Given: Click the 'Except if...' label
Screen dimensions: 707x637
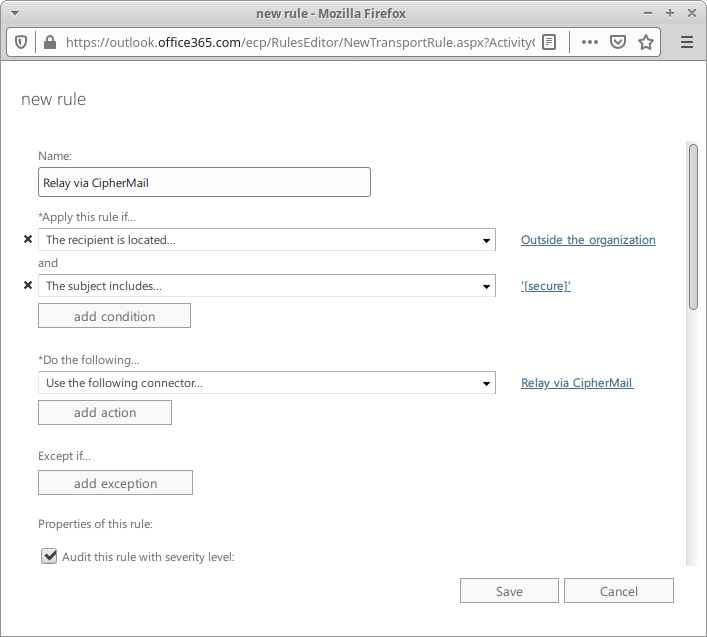Looking at the screenshot, I should (x=64, y=456).
